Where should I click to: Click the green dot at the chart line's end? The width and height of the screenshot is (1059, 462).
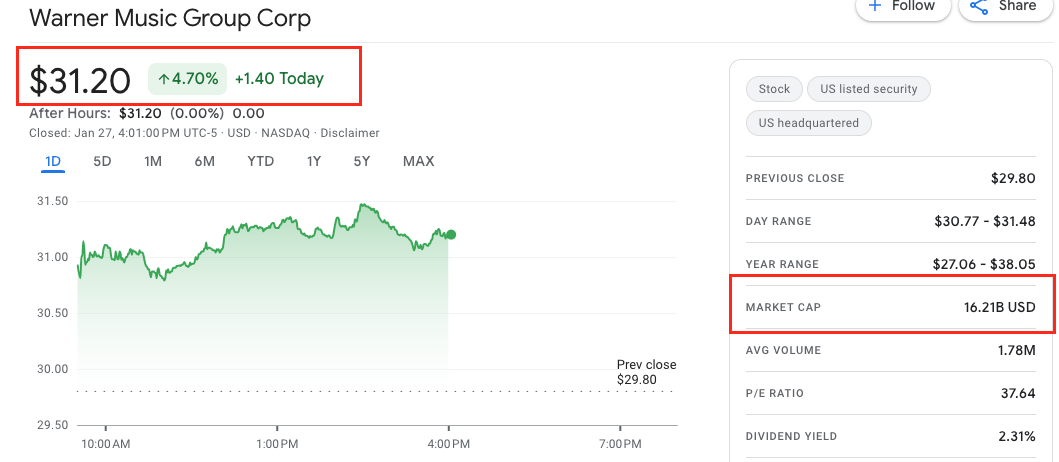pos(451,235)
